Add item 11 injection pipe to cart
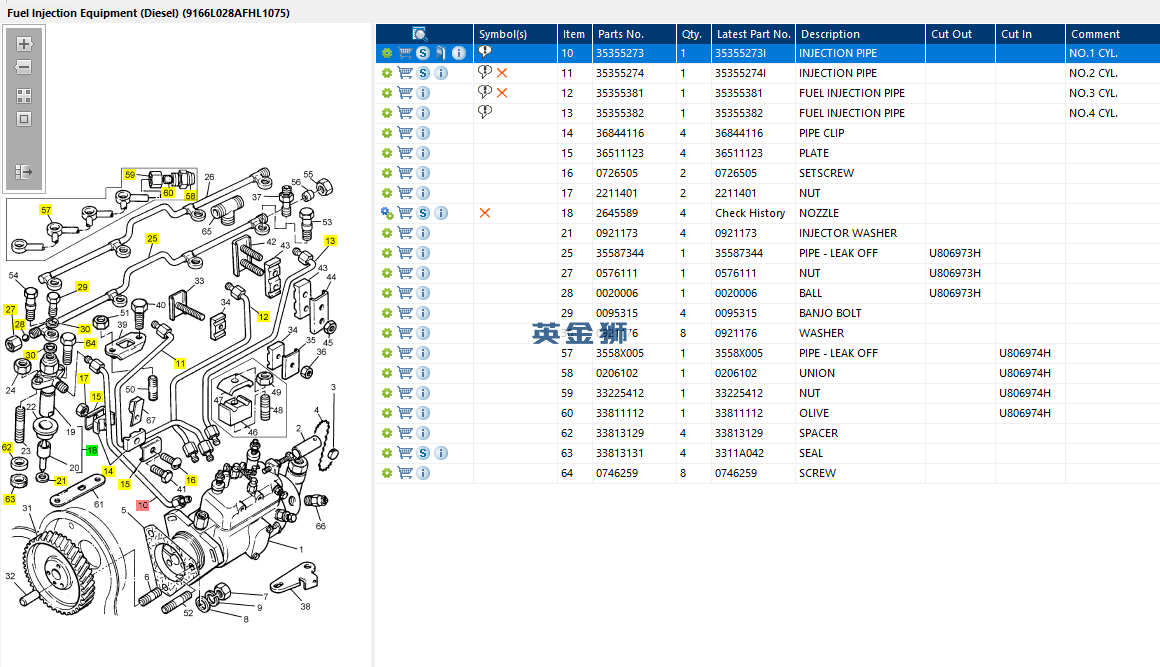 click(405, 73)
